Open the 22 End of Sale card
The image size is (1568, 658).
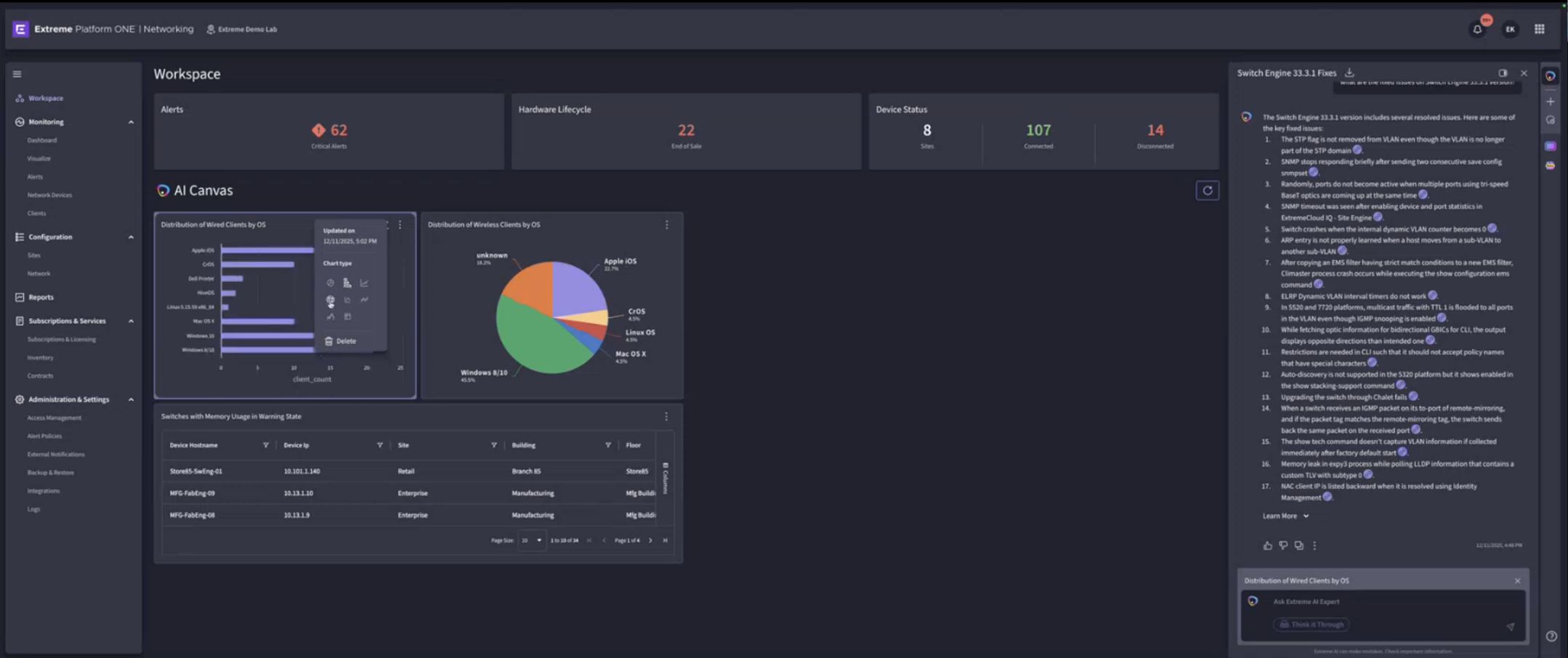(x=686, y=131)
